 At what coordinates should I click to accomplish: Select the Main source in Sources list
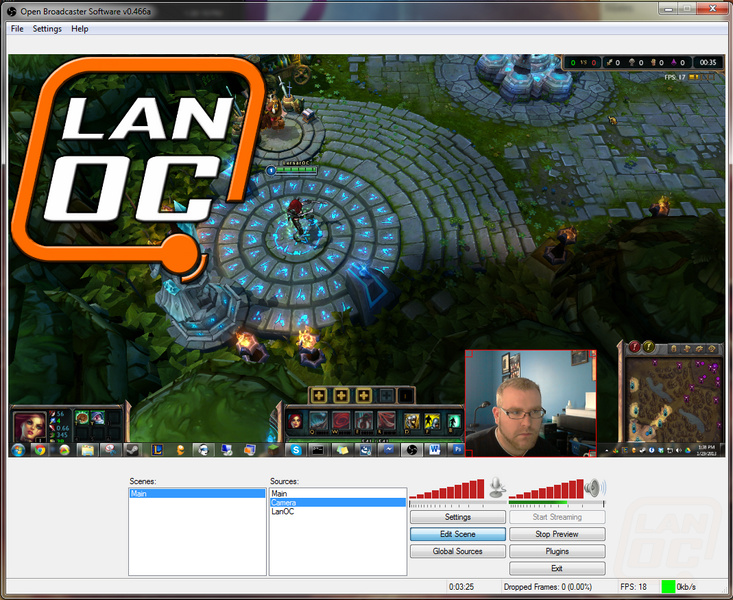(338, 493)
